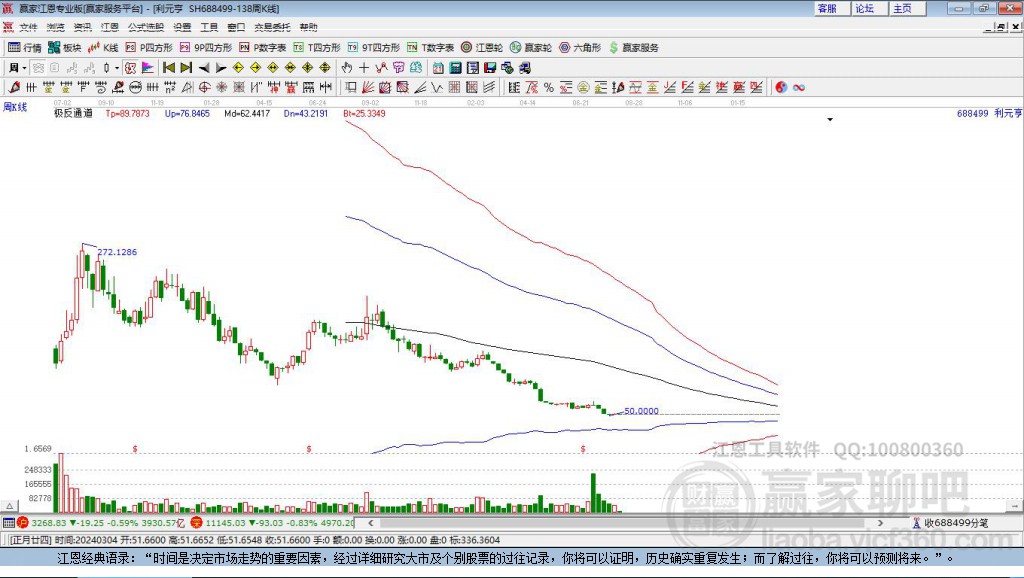Jump to first bar with skip-to-start arrow
This screenshot has height=578, width=1024.
point(168,68)
